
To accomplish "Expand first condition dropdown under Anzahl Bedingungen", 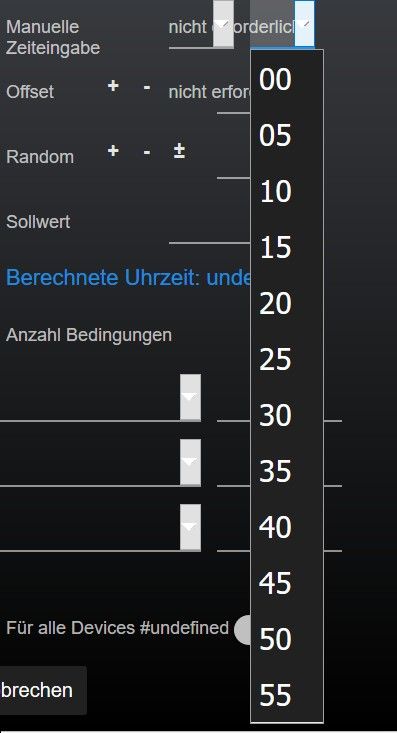I will point(190,397).
